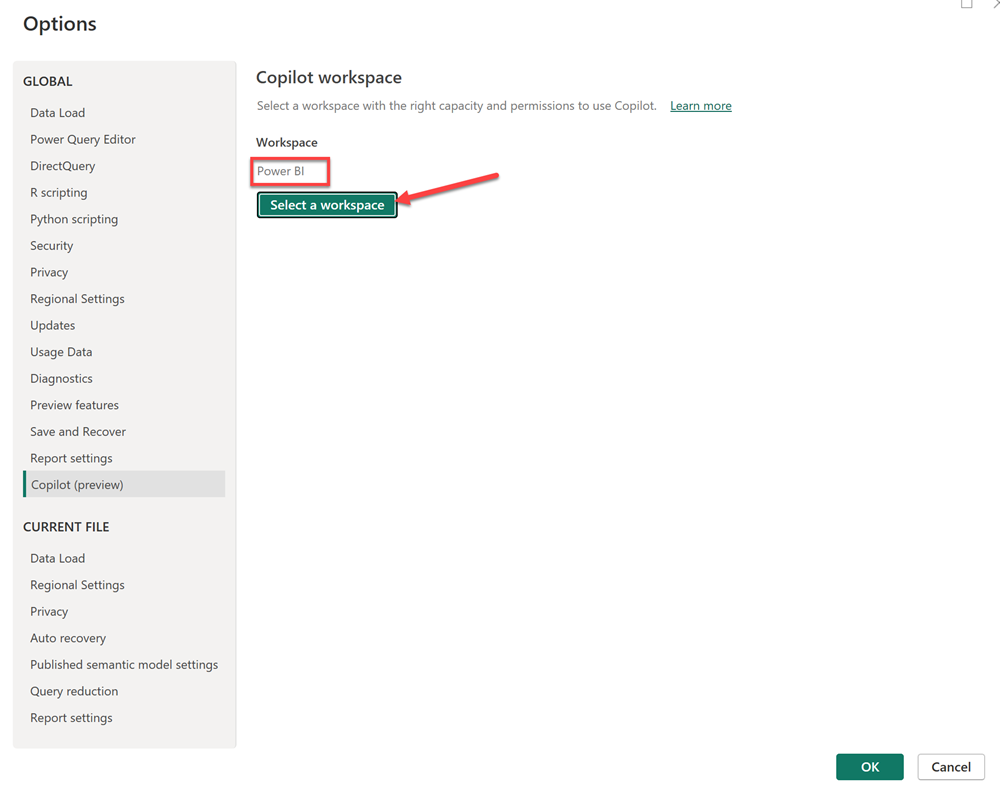Open the Query reduction options
This screenshot has width=1000, height=794.
click(74, 690)
